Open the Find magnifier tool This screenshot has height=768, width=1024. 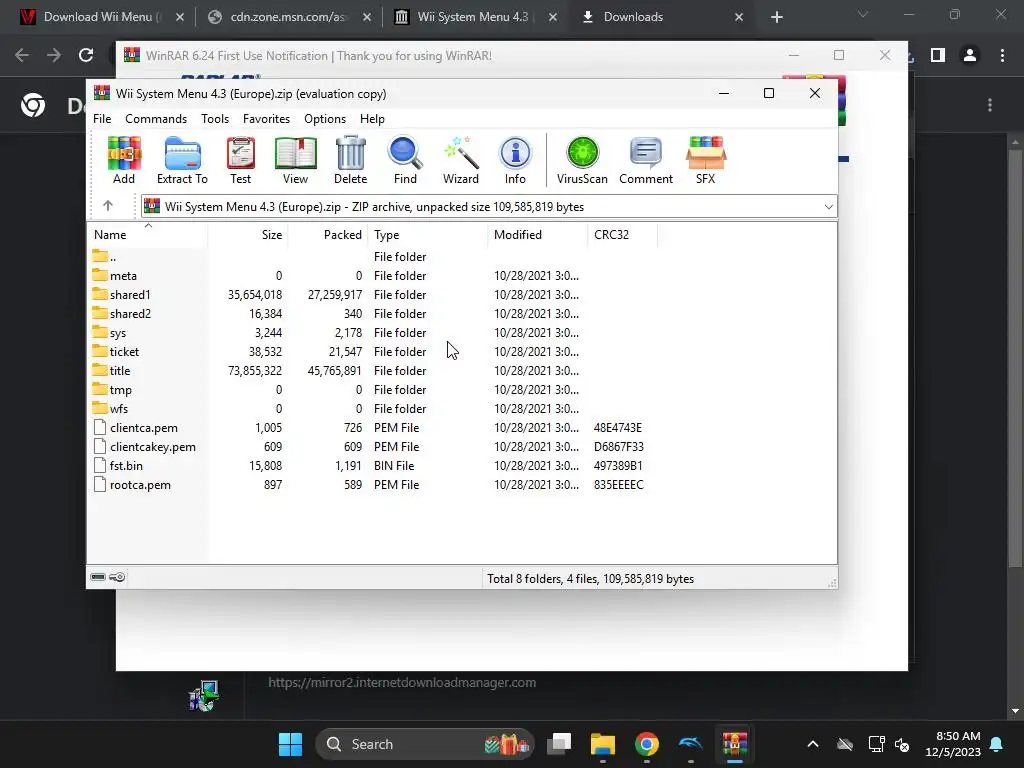(x=405, y=161)
